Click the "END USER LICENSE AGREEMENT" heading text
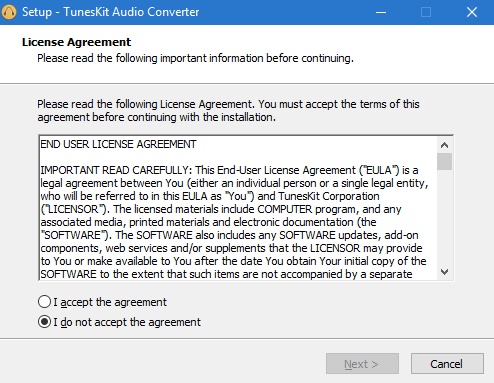 (x=118, y=144)
